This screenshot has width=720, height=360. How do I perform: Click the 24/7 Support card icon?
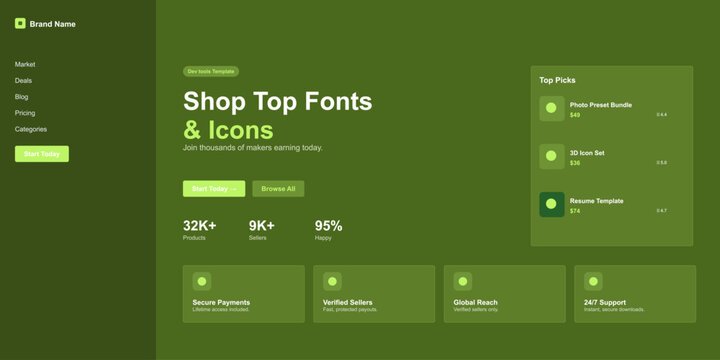click(593, 281)
